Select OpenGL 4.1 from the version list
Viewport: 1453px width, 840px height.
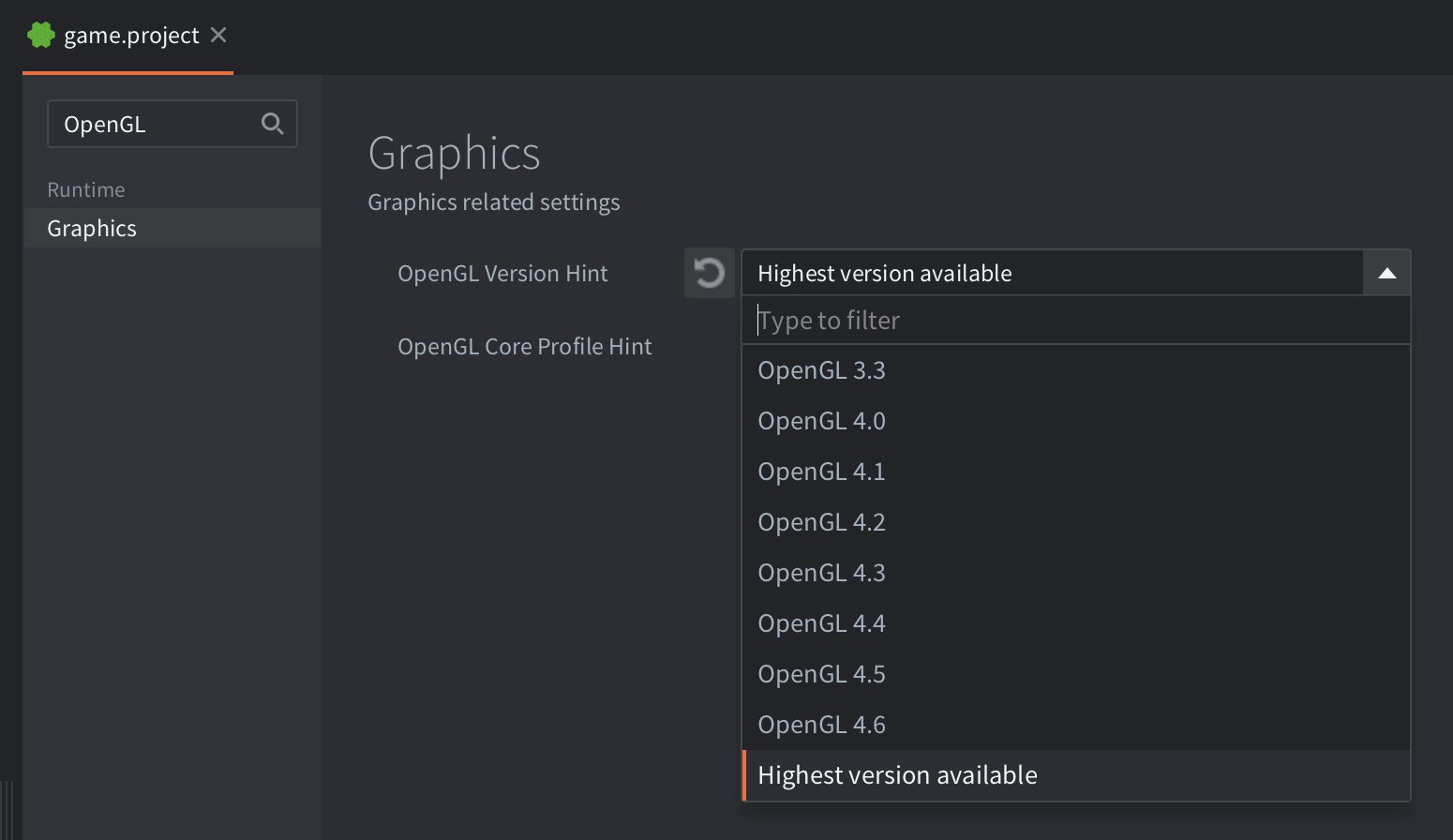(x=821, y=471)
